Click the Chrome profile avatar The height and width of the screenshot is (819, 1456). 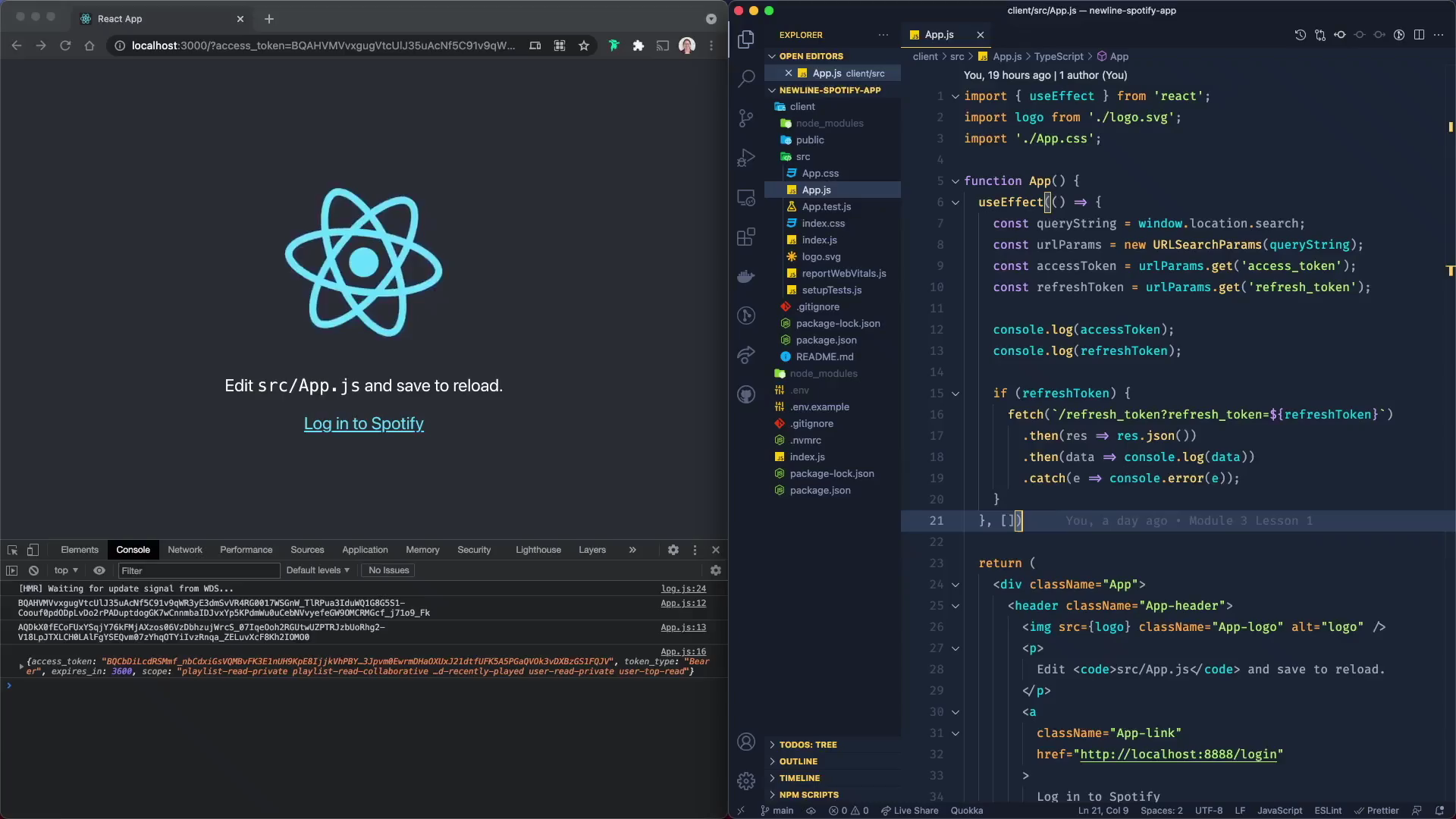(x=687, y=45)
